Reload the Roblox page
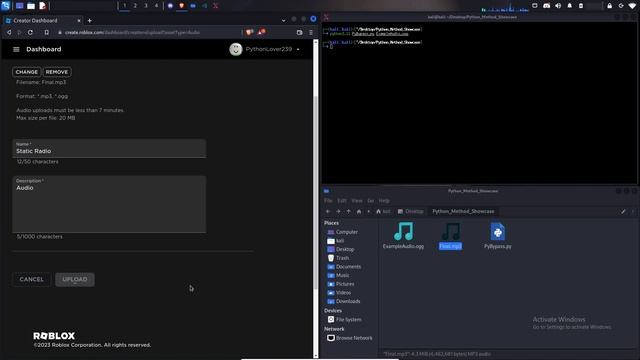The height and width of the screenshot is (360, 640). 30,32
